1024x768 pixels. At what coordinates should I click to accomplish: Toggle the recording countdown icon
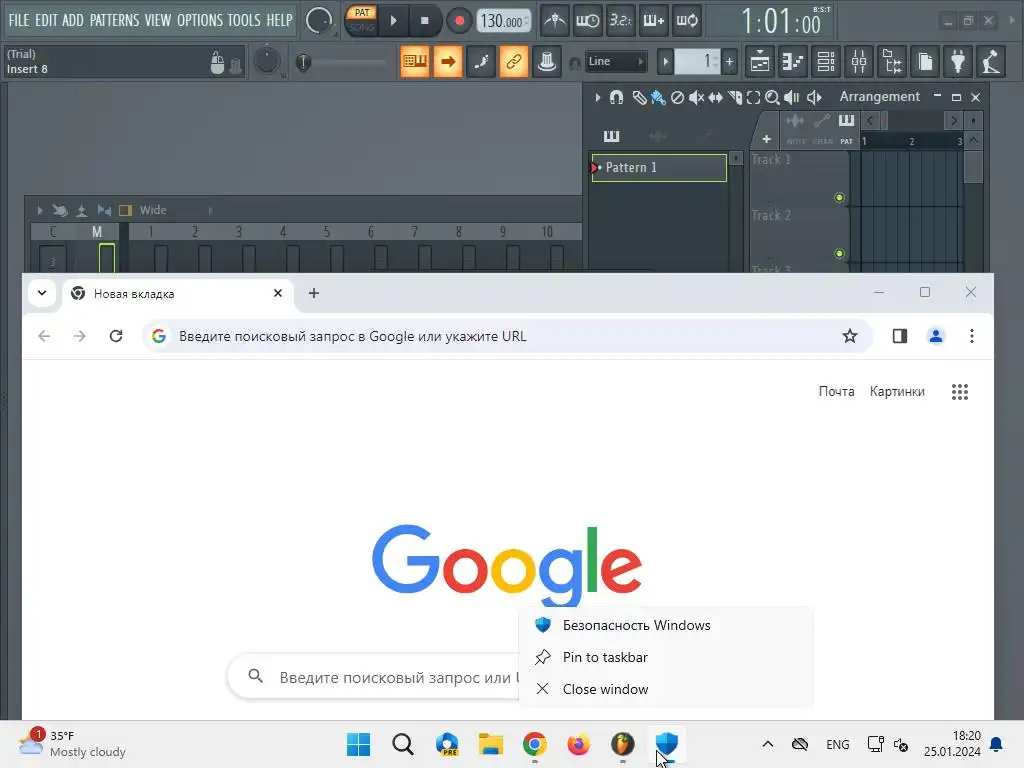click(620, 21)
